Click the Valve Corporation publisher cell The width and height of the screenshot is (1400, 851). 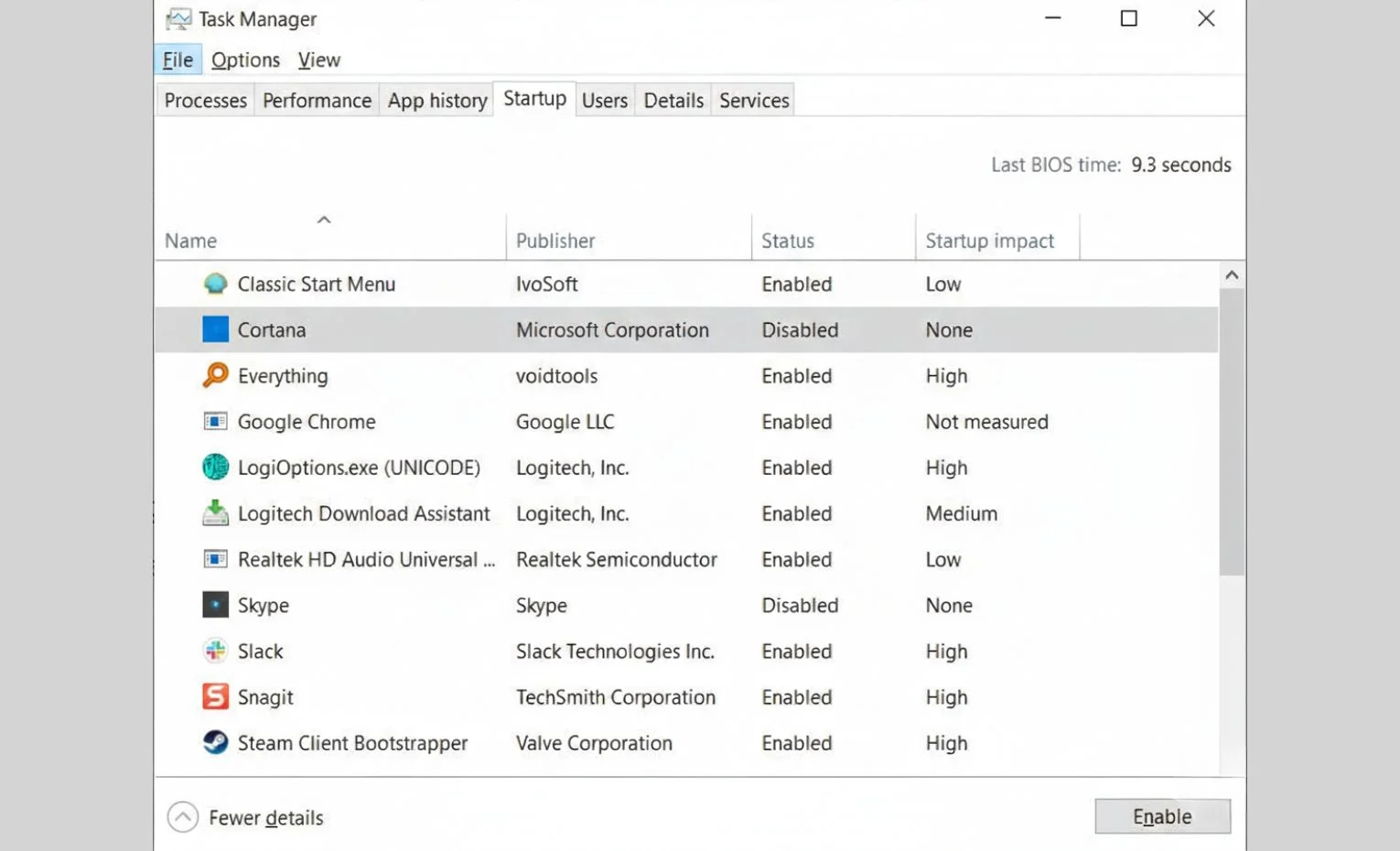[594, 742]
